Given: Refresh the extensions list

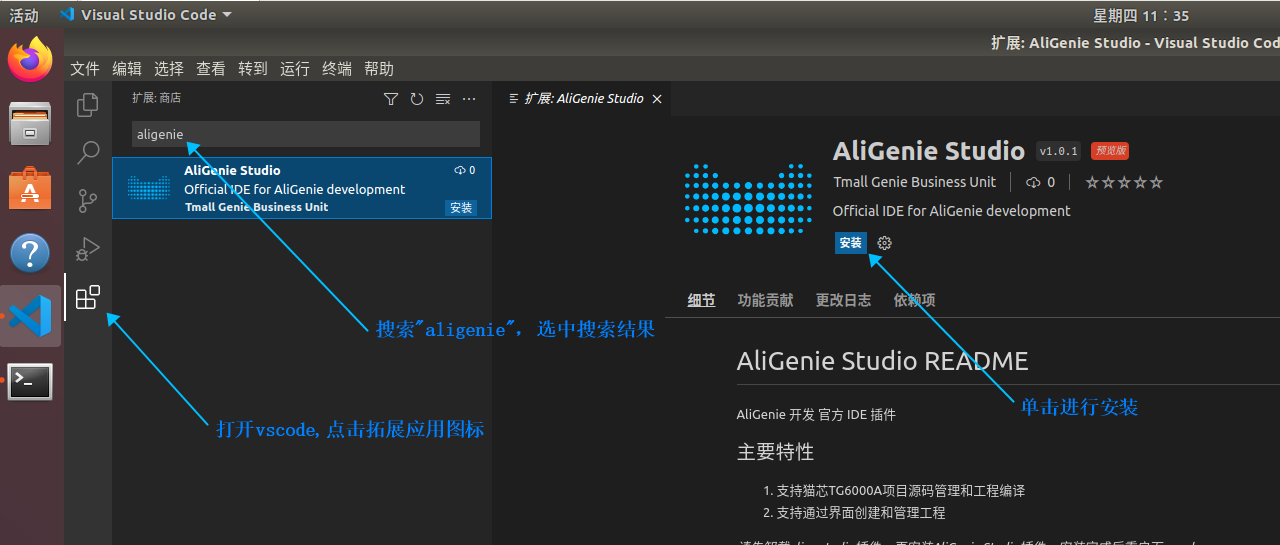Looking at the screenshot, I should pyautogui.click(x=417, y=99).
